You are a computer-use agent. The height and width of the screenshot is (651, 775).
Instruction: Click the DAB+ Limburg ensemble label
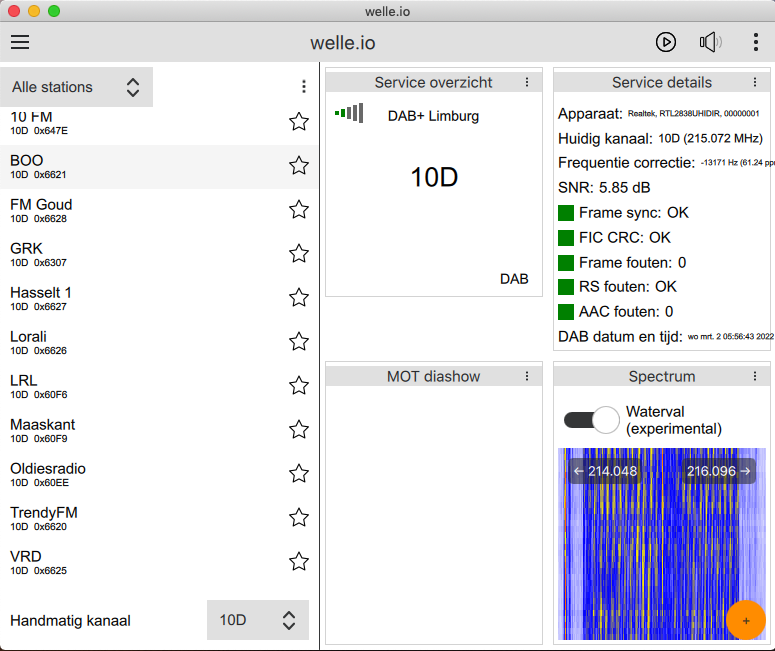[433, 116]
